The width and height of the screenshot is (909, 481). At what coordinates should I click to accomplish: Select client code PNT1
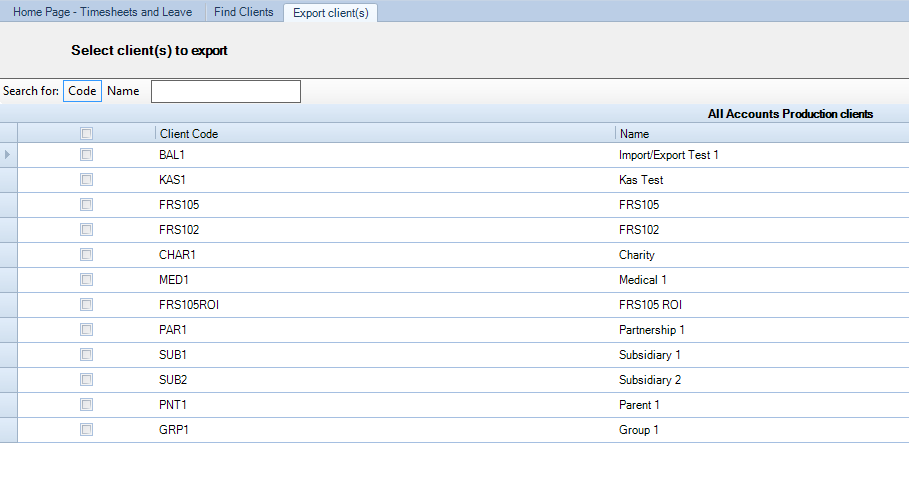[173, 405]
